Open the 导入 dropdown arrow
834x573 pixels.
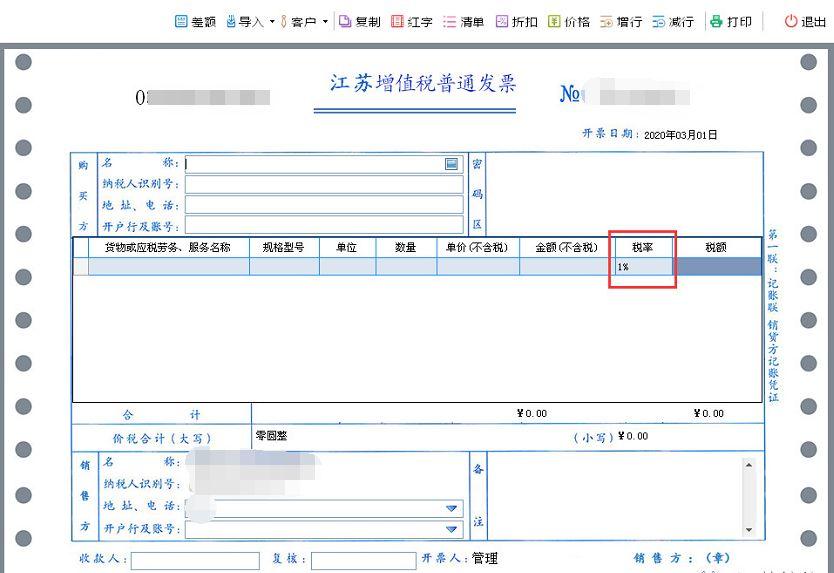(272, 22)
